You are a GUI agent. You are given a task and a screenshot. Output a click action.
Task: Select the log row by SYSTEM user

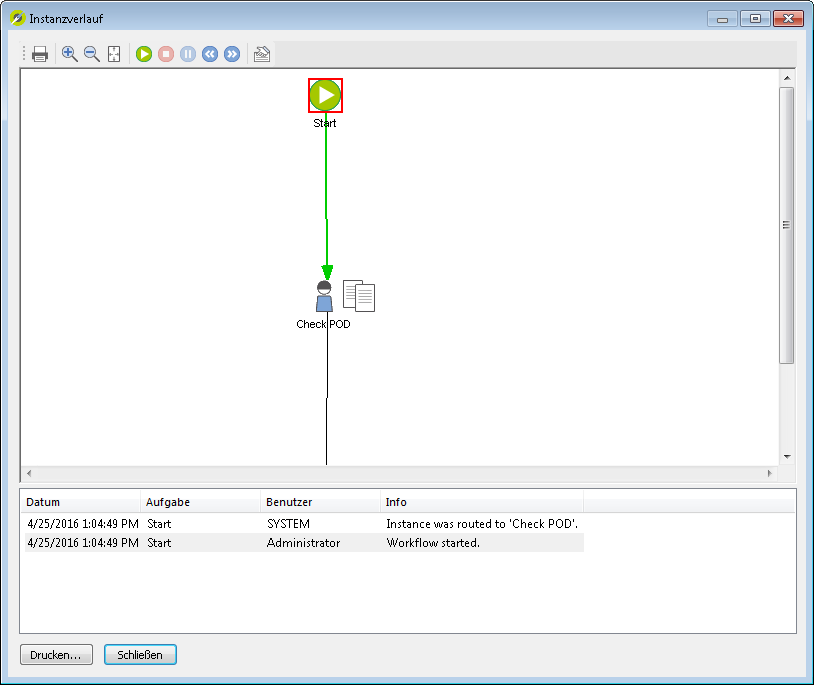(x=304, y=524)
